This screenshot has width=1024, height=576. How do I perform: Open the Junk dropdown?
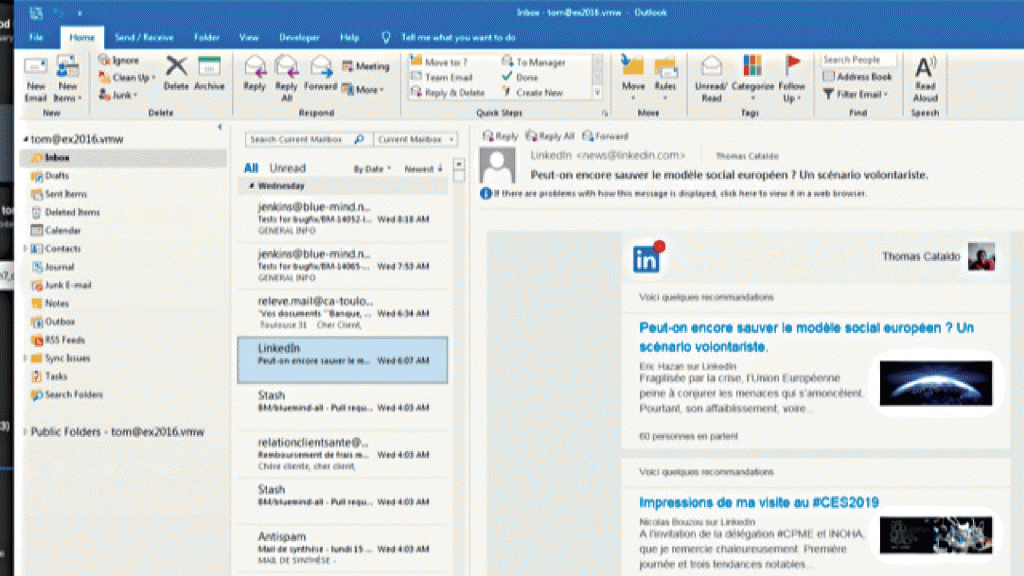[x=118, y=95]
